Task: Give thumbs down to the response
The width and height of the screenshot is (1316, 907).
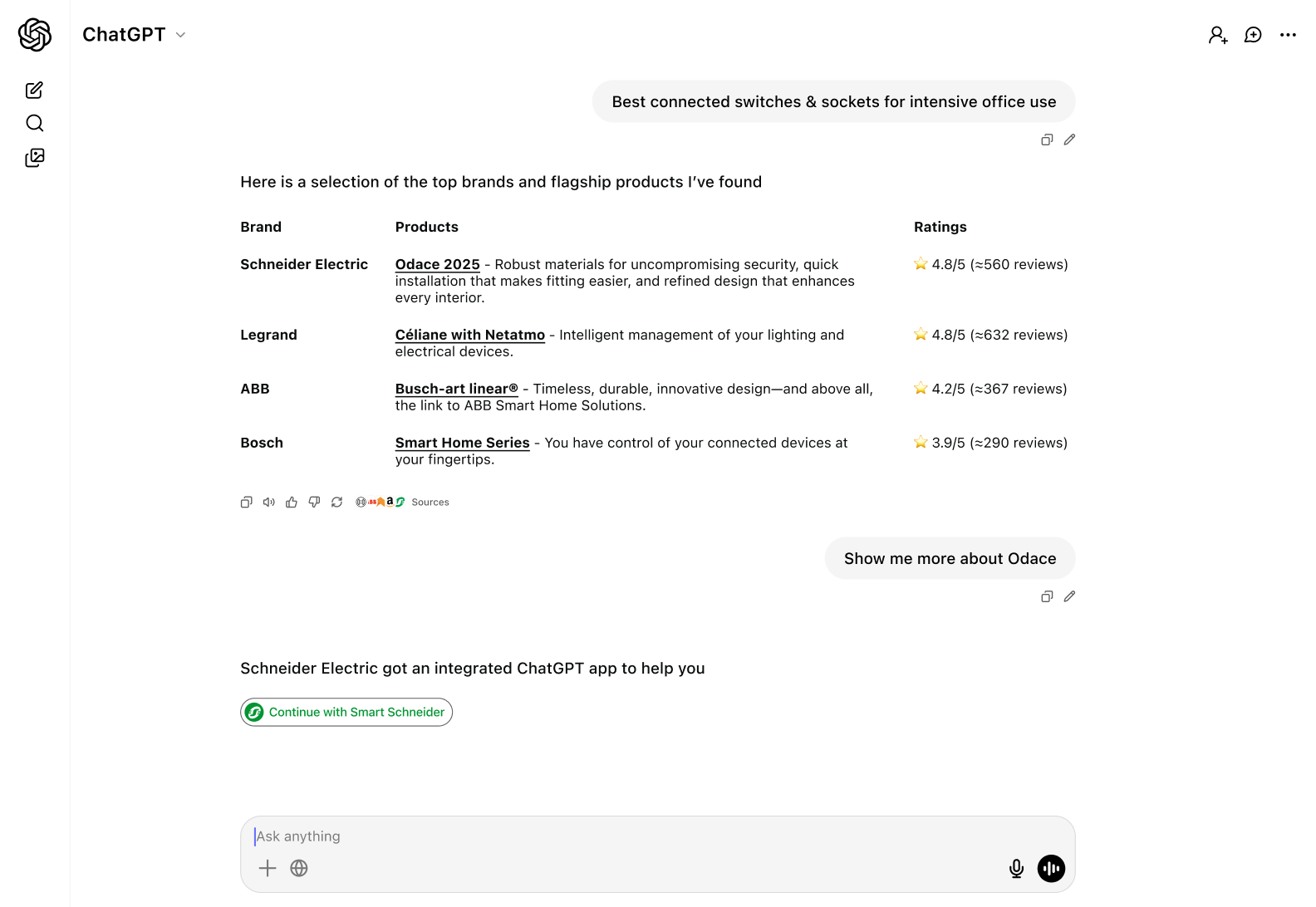Action: point(314,502)
